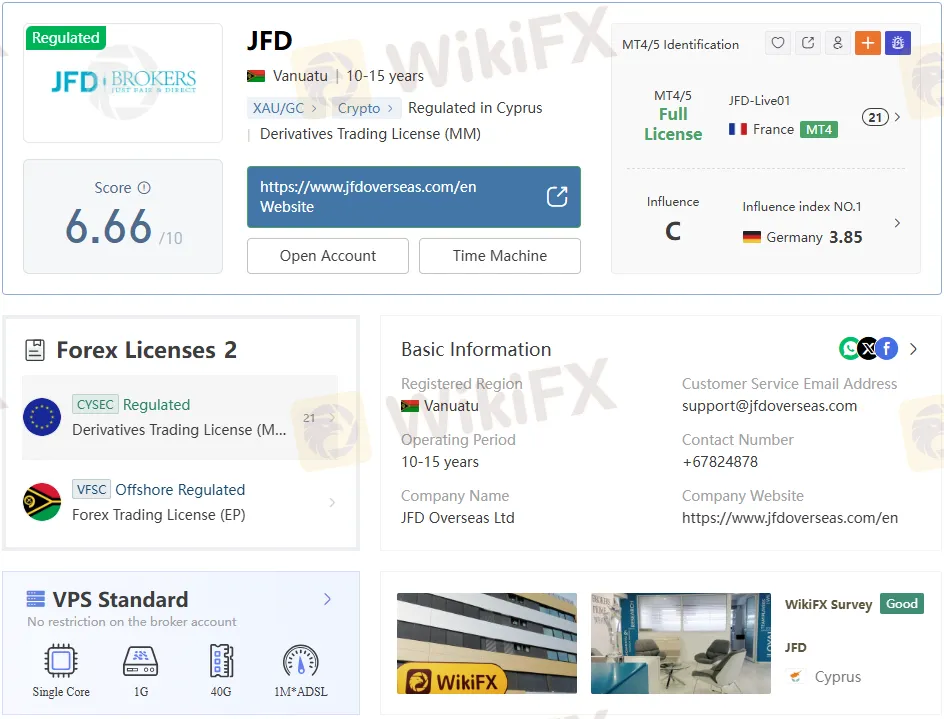Click the heart favorite icon
The image size is (944, 719).
coord(778,43)
